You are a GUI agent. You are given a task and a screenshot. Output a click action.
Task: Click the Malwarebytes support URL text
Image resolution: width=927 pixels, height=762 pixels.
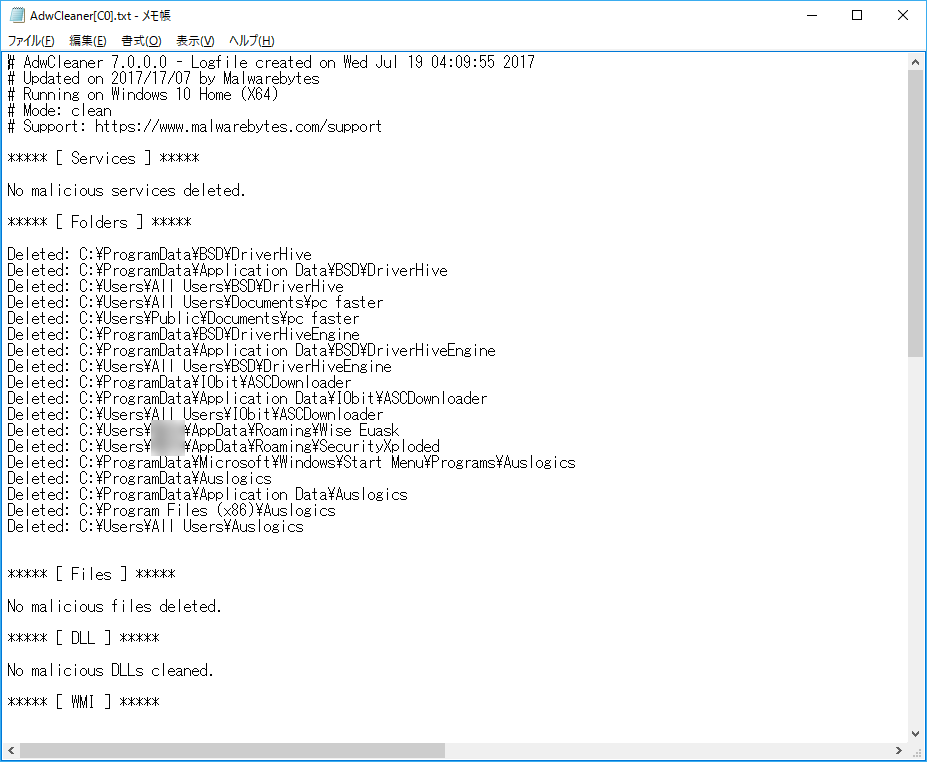point(238,126)
